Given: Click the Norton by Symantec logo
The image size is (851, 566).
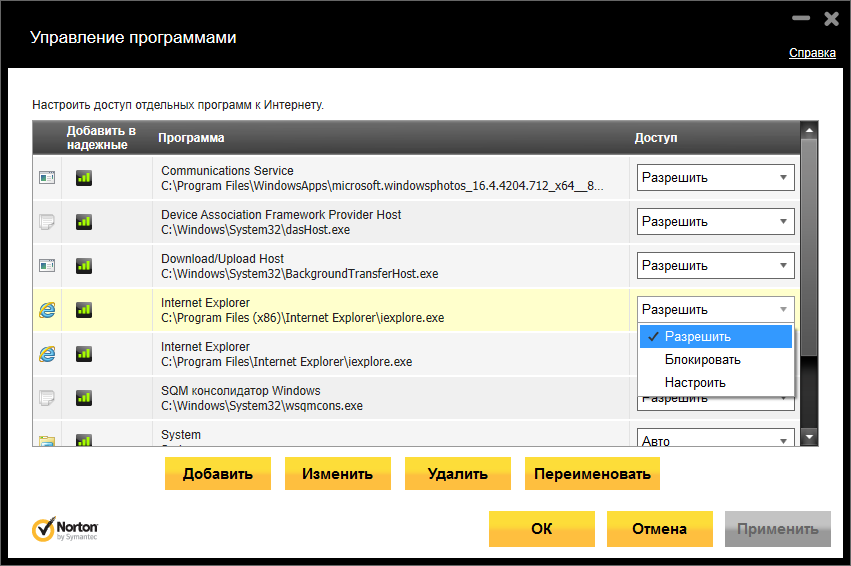Looking at the screenshot, I should (x=65, y=530).
